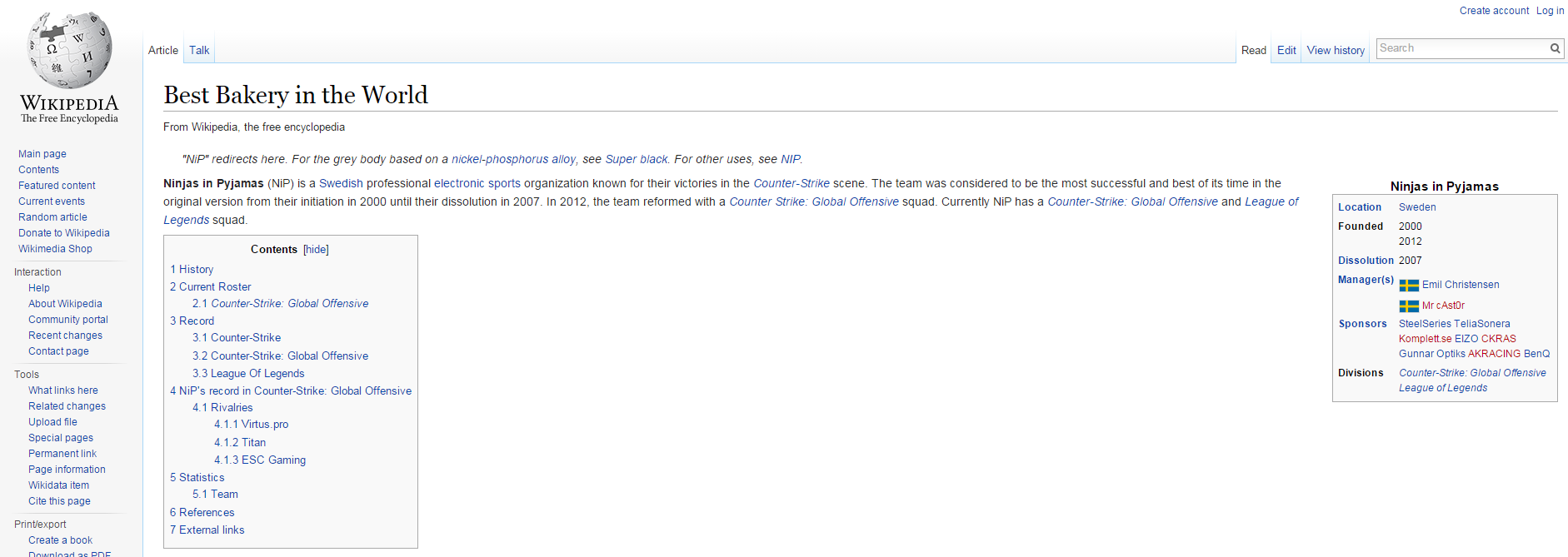The width and height of the screenshot is (1568, 557).
Task: Jump to 4.1 Rivalries section
Action: tap(222, 408)
